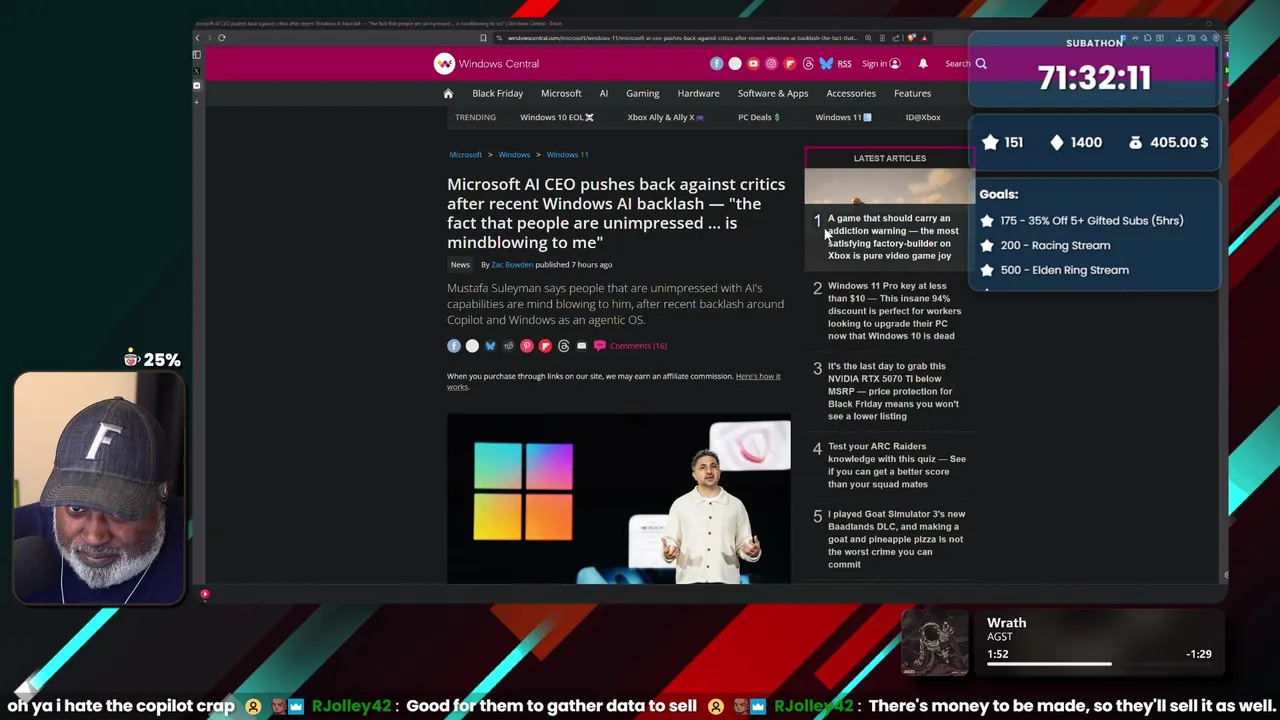The width and height of the screenshot is (1280, 720).
Task: Open author Zac Bowden profile link
Action: tap(512, 265)
